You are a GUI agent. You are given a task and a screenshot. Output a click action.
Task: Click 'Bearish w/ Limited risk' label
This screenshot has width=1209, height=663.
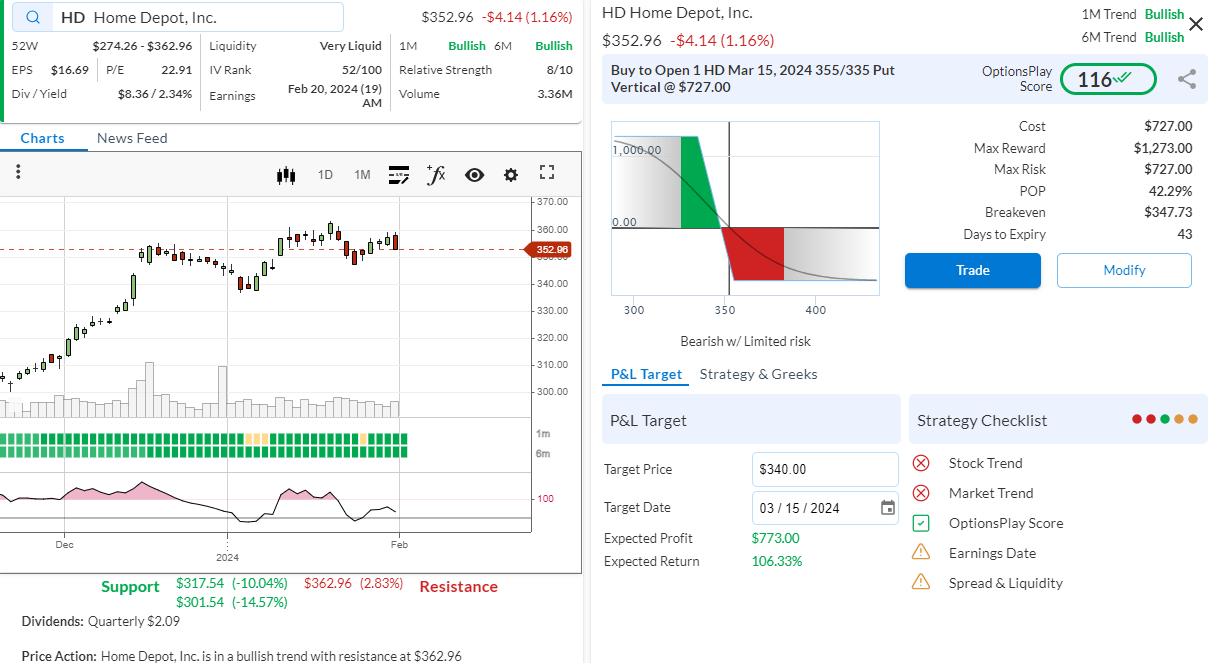coord(745,341)
